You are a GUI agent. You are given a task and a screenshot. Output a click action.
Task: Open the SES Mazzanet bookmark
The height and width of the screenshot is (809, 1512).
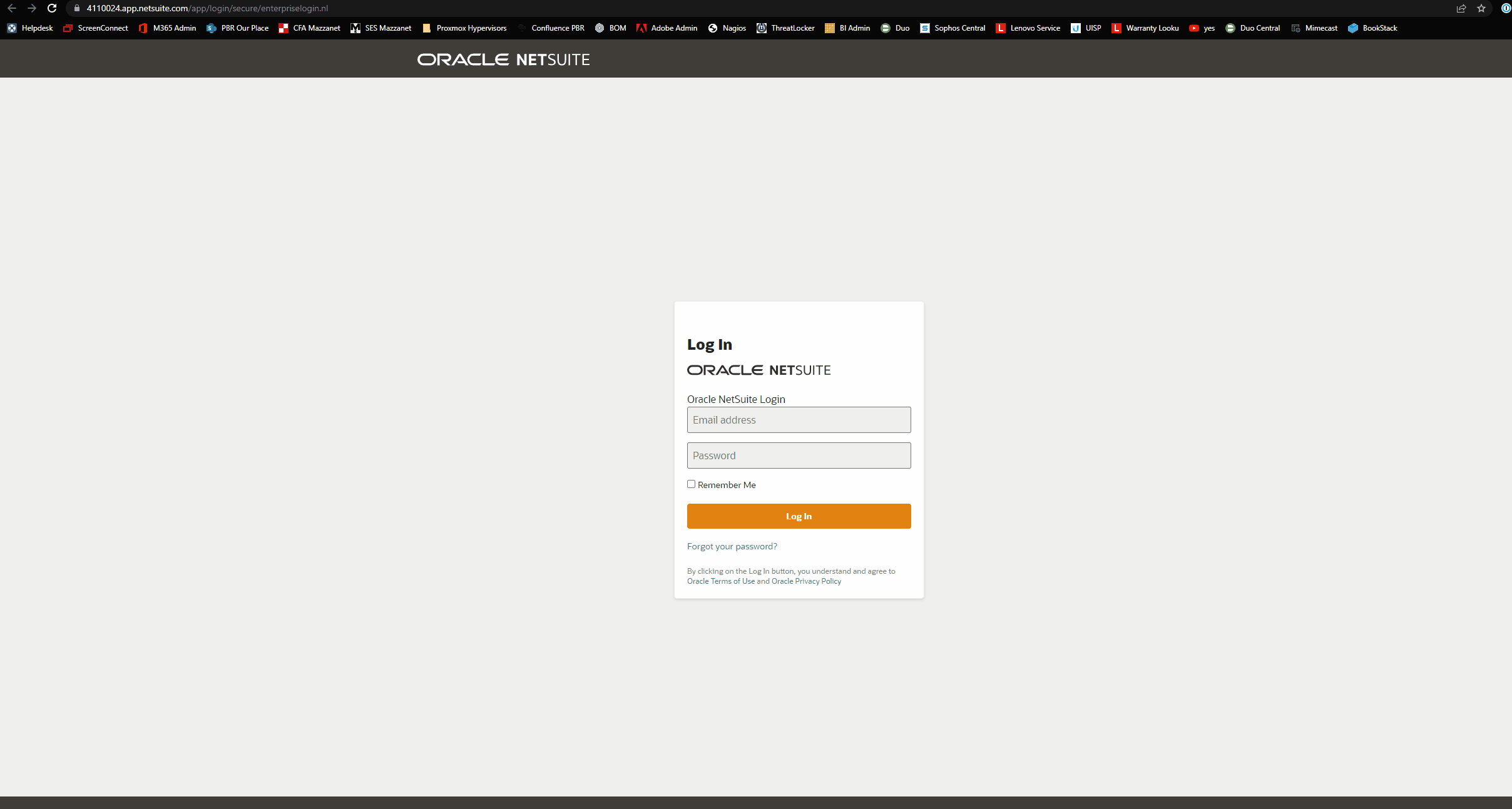381,28
